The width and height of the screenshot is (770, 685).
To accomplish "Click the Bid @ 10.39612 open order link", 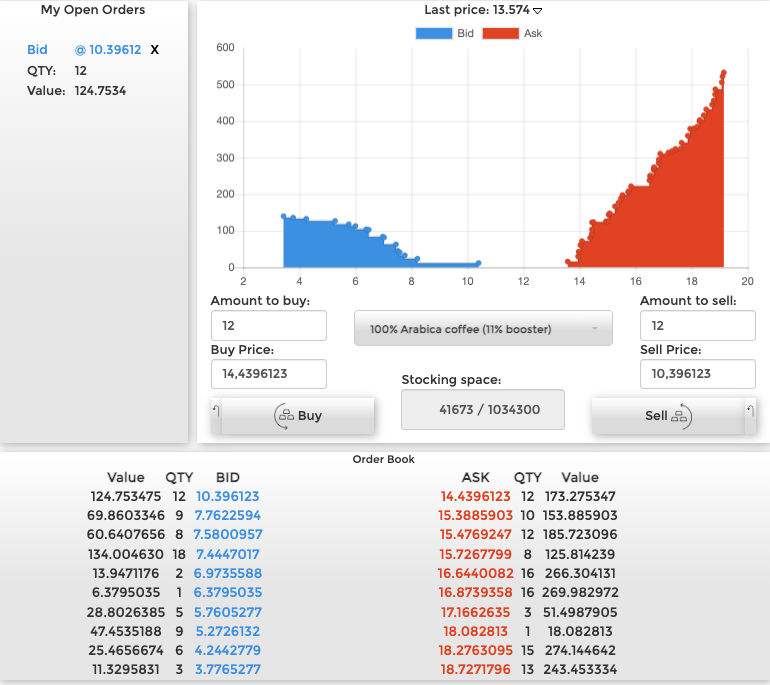I will point(84,50).
